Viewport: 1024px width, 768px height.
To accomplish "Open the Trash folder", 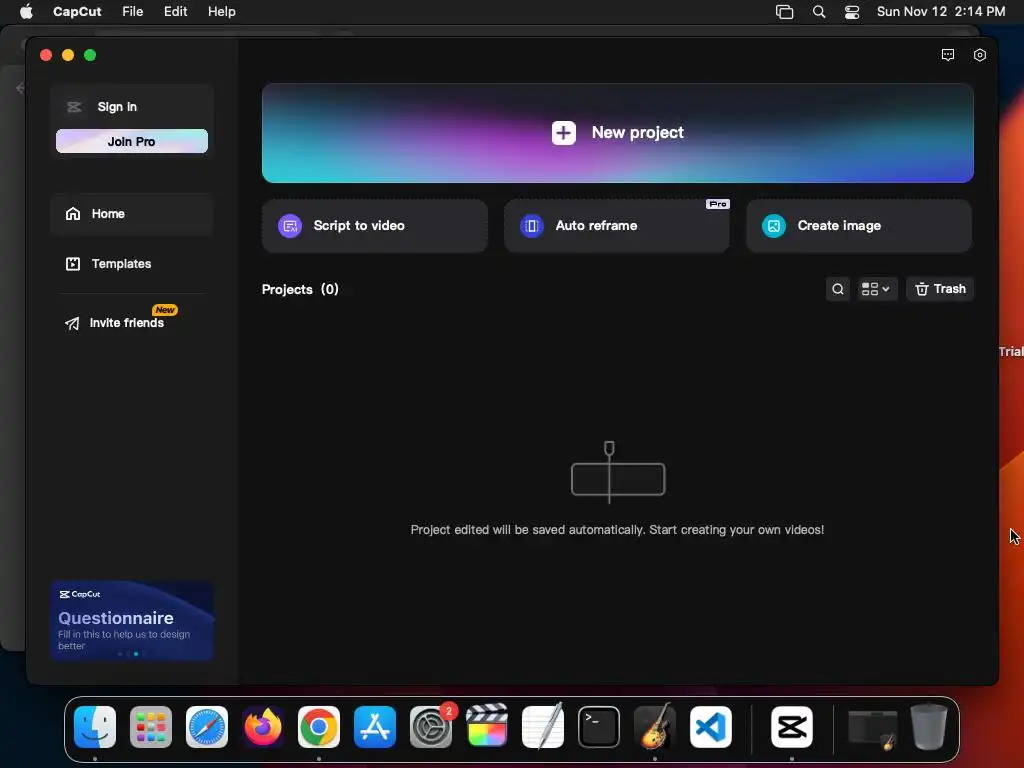I will (x=940, y=289).
